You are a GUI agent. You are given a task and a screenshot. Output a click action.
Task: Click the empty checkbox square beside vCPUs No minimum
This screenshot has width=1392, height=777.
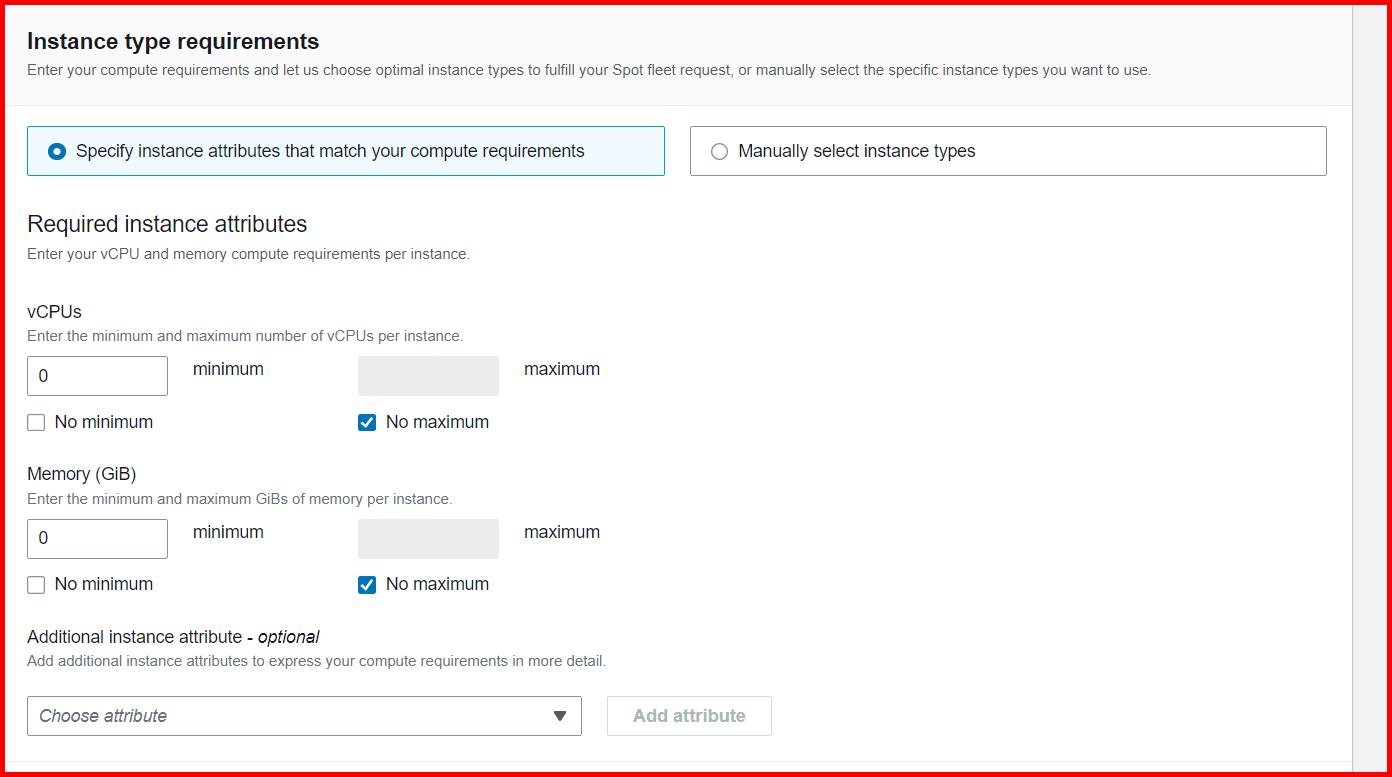pos(36,421)
